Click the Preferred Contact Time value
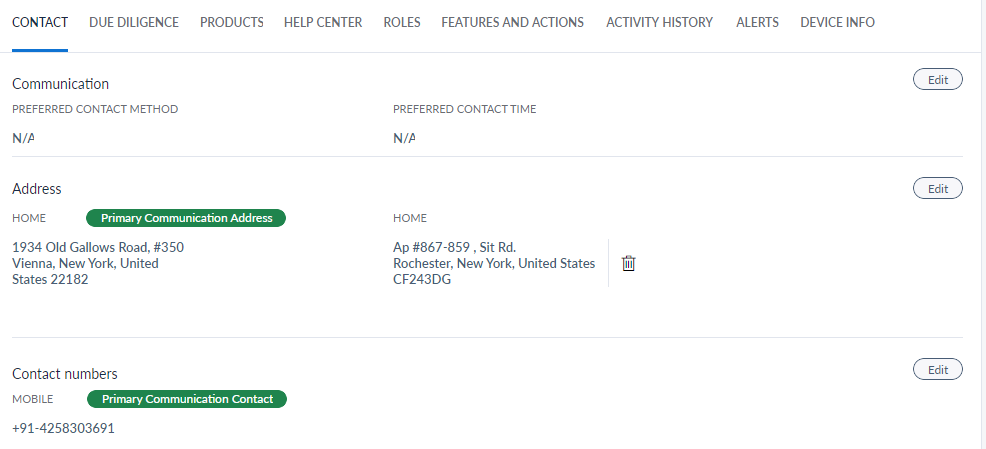 (404, 138)
